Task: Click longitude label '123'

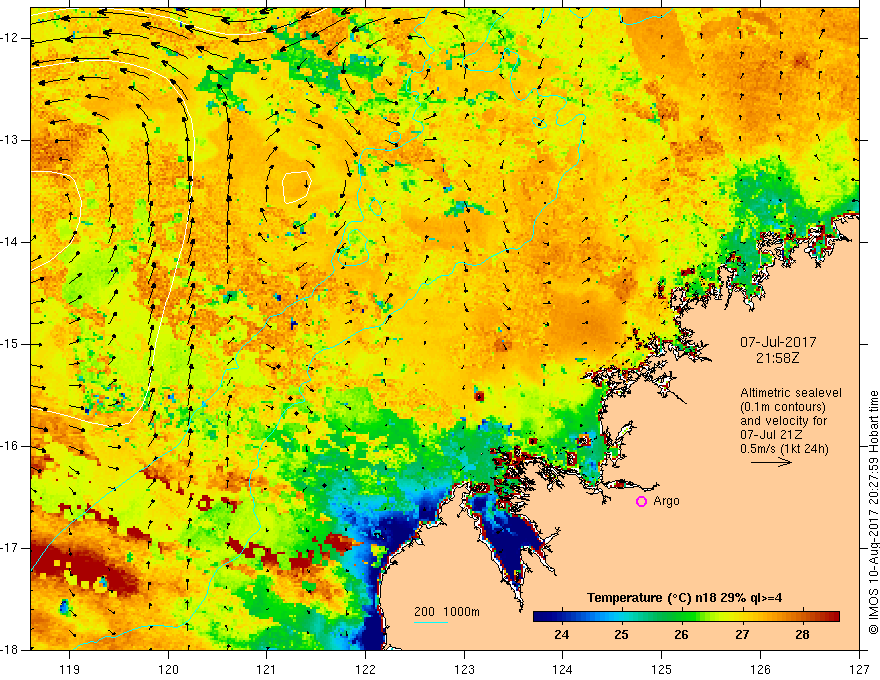Action: 464,669
